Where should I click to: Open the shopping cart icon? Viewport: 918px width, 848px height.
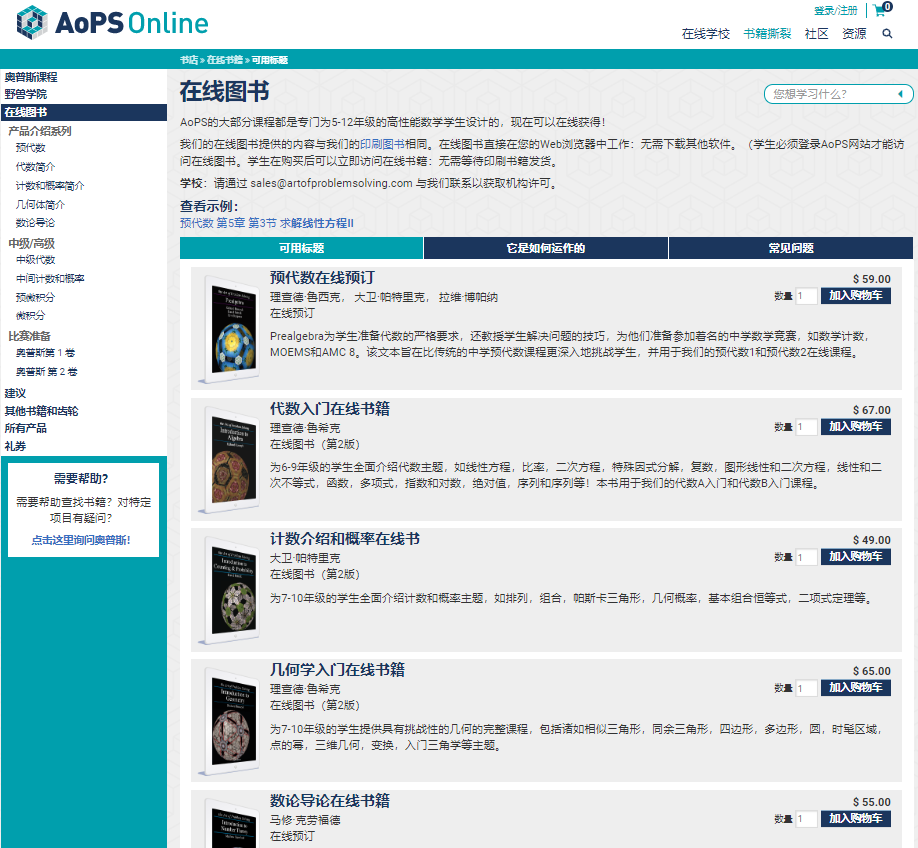pos(879,12)
